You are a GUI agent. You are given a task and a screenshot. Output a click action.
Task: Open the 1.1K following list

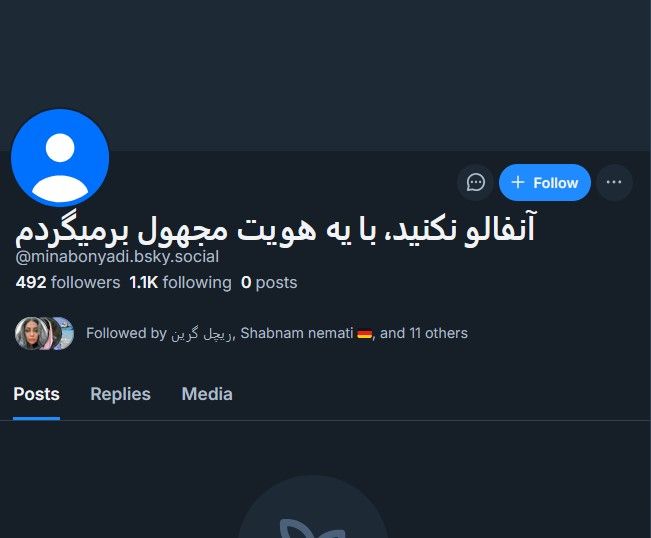(x=180, y=283)
